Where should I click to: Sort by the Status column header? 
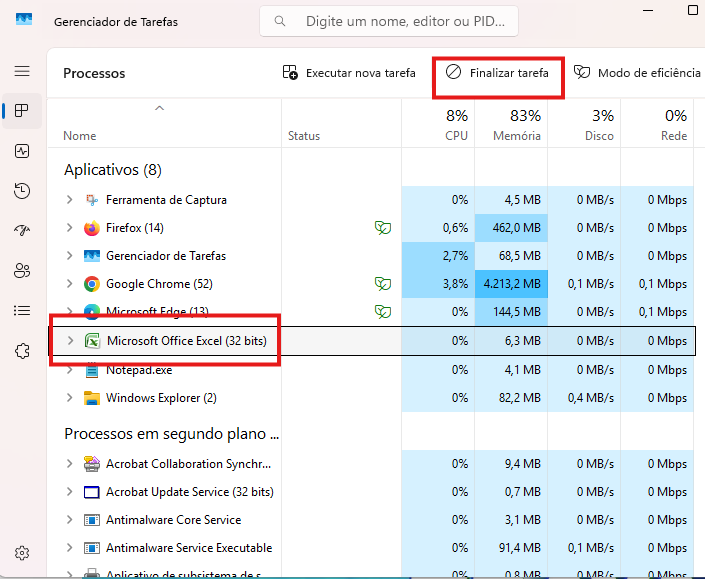(x=342, y=123)
